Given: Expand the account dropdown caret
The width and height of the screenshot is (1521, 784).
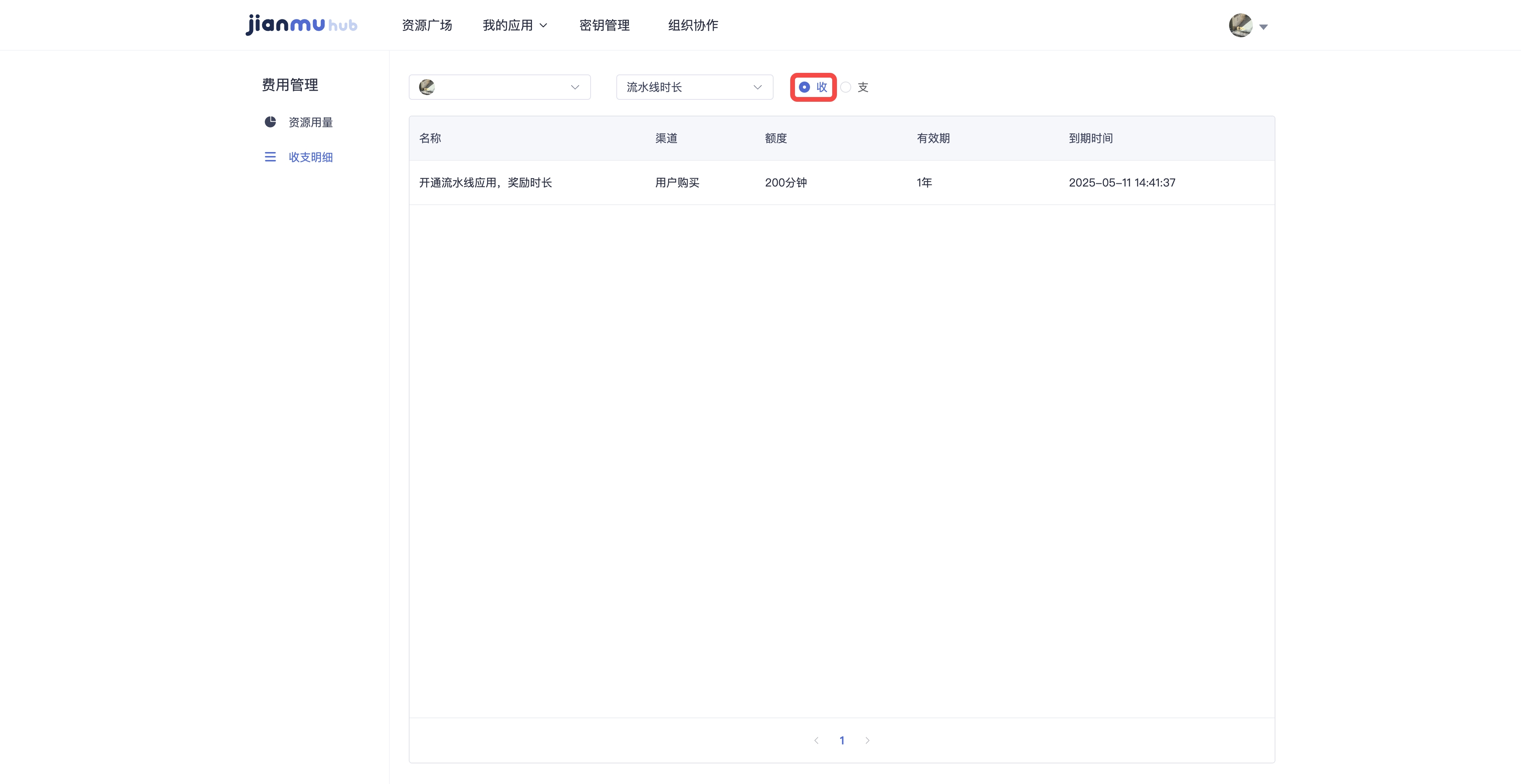Looking at the screenshot, I should [x=1264, y=27].
